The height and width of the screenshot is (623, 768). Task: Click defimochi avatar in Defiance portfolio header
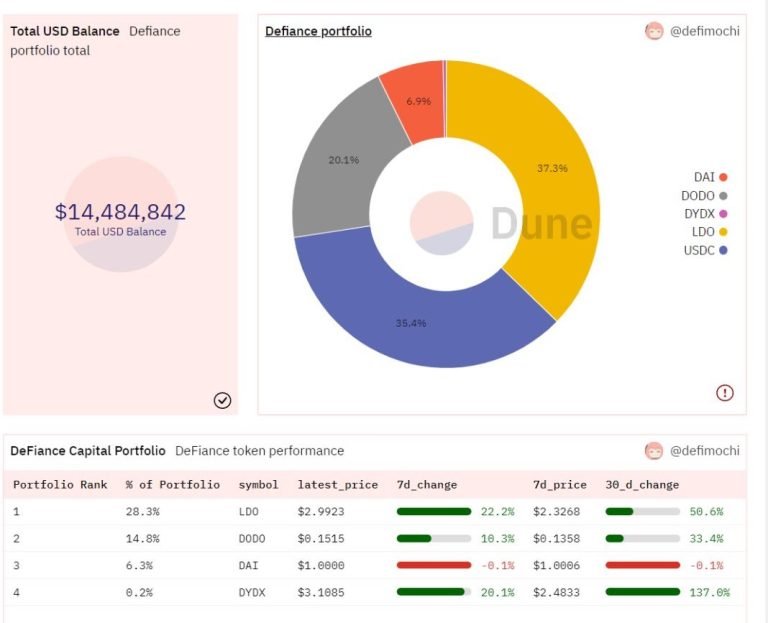coord(654,31)
